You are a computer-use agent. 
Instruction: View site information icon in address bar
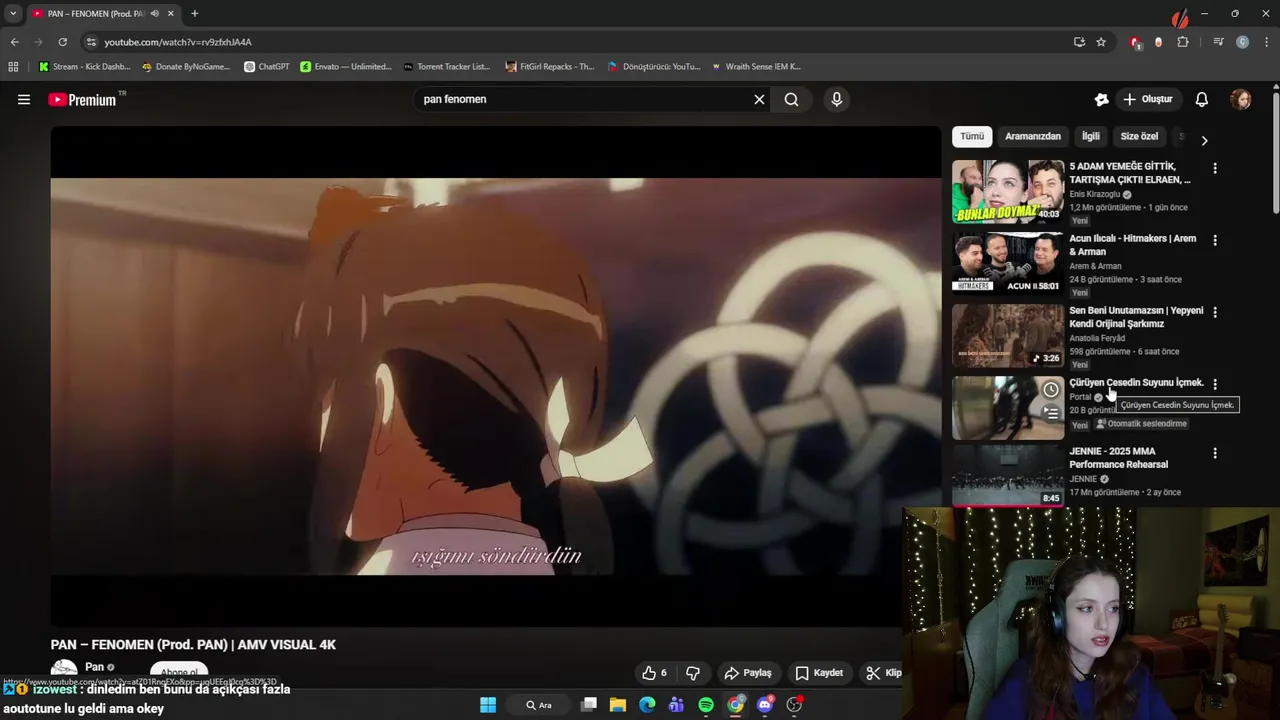click(91, 42)
